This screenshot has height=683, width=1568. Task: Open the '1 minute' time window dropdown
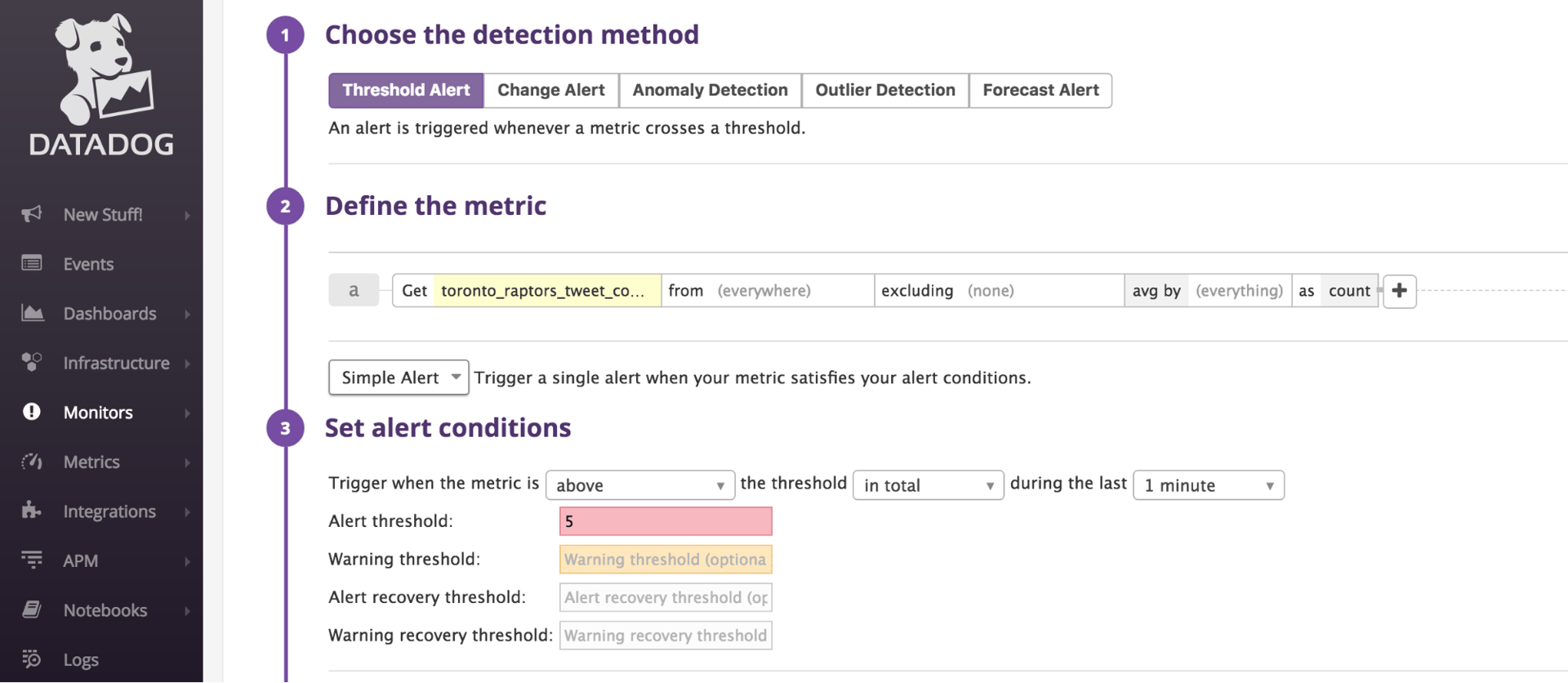pyautogui.click(x=1208, y=485)
